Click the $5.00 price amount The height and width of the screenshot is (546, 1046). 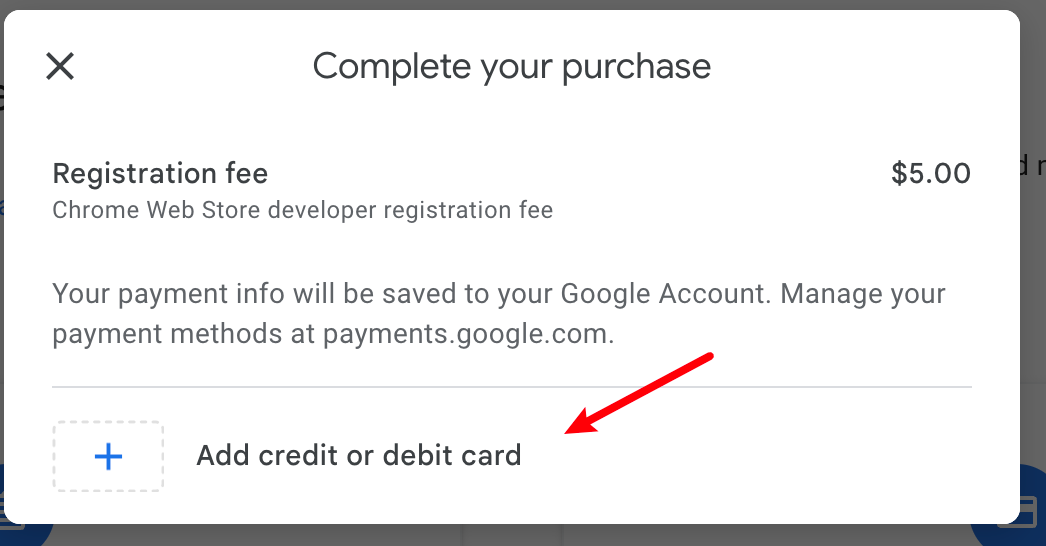coord(931,174)
